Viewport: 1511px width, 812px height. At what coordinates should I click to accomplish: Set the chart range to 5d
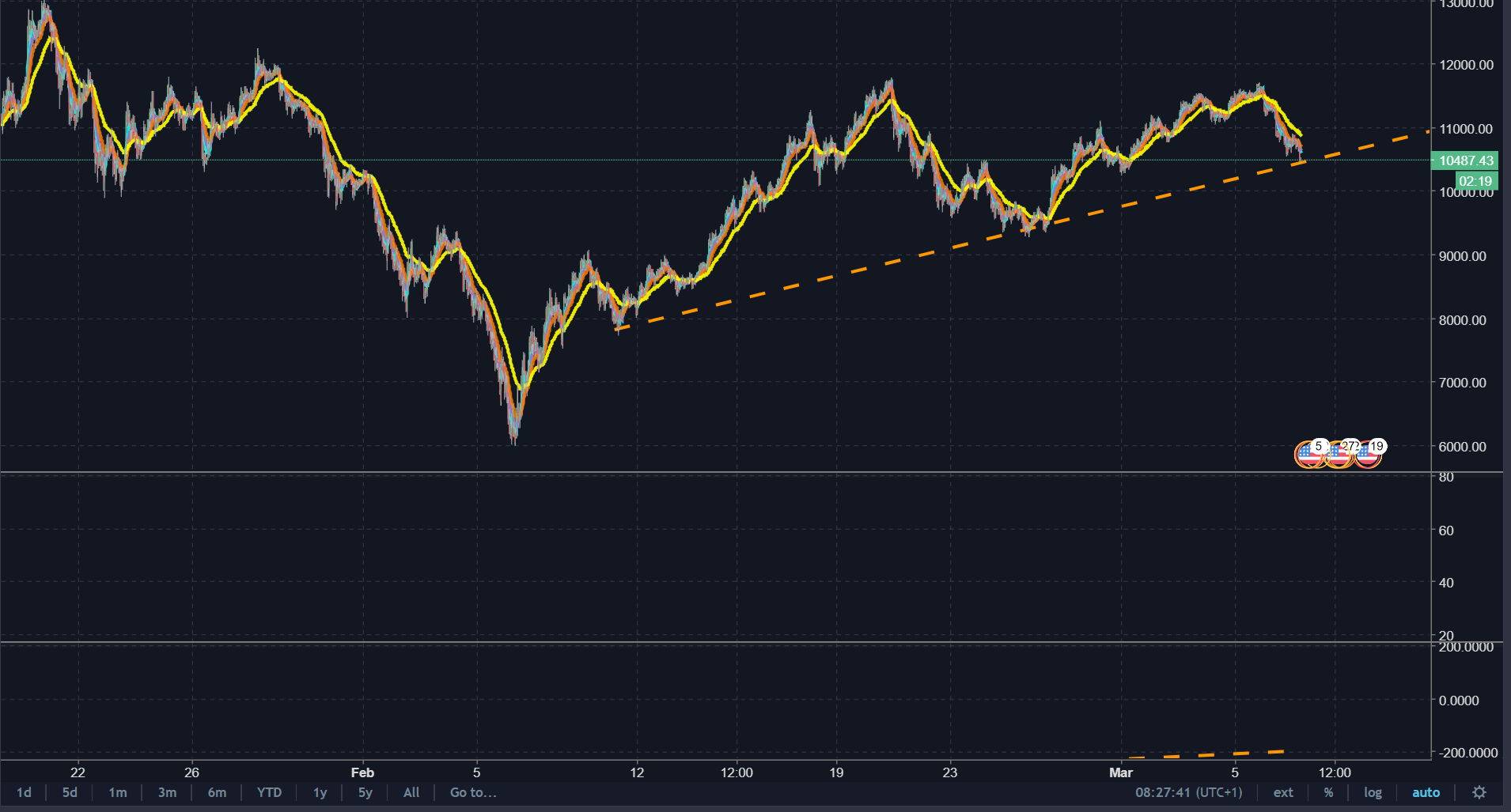coord(70,792)
